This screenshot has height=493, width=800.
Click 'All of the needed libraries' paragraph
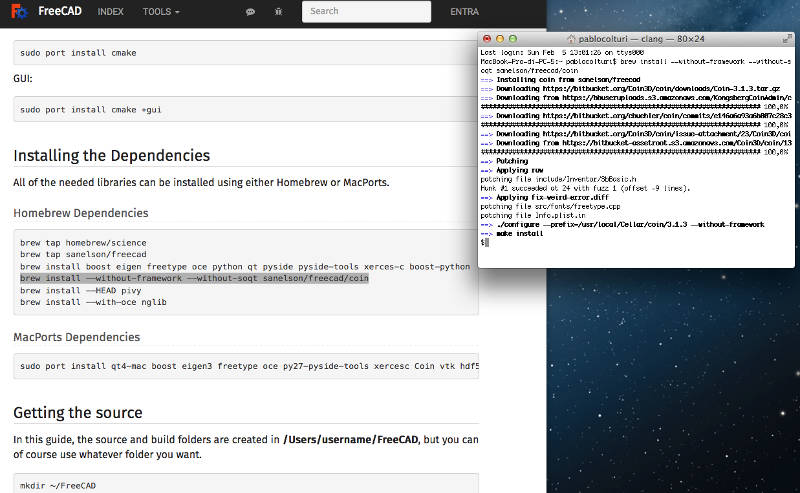201,182
